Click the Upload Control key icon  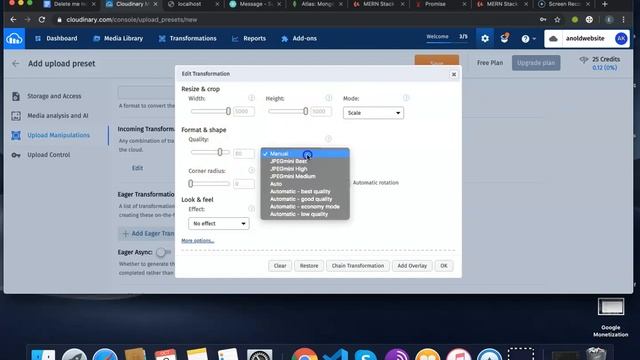click(16, 155)
